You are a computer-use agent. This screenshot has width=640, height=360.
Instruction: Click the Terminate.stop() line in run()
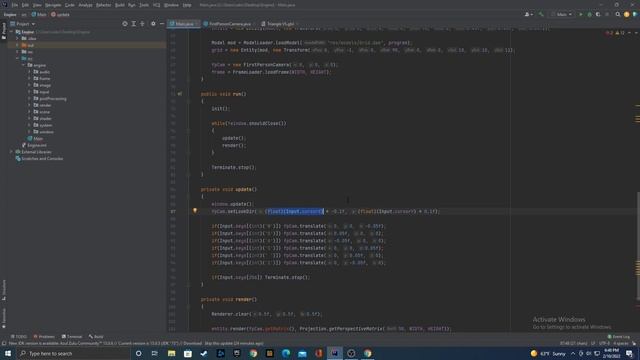point(233,167)
